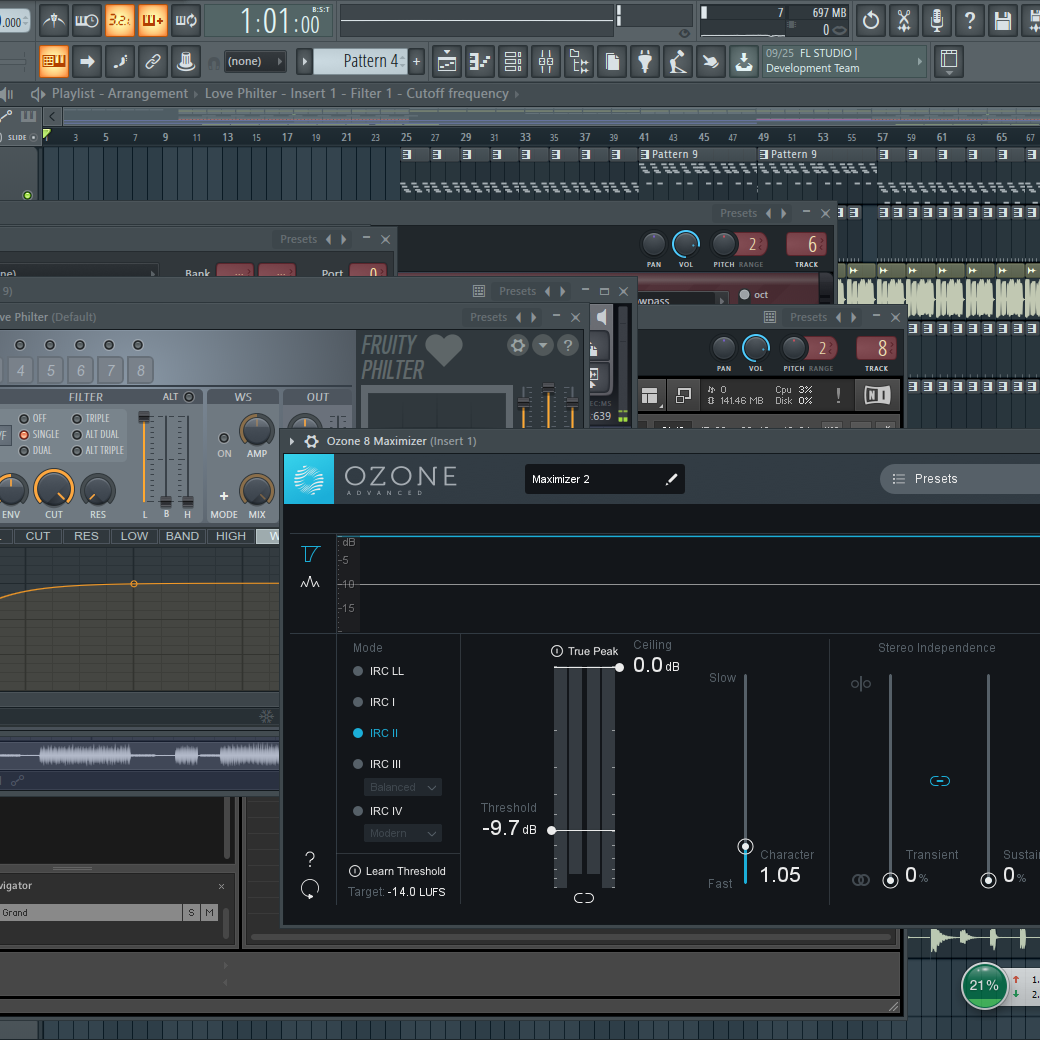Switch to the LOW tab in Philter
Screen dimensions: 1040x1040
[134, 536]
